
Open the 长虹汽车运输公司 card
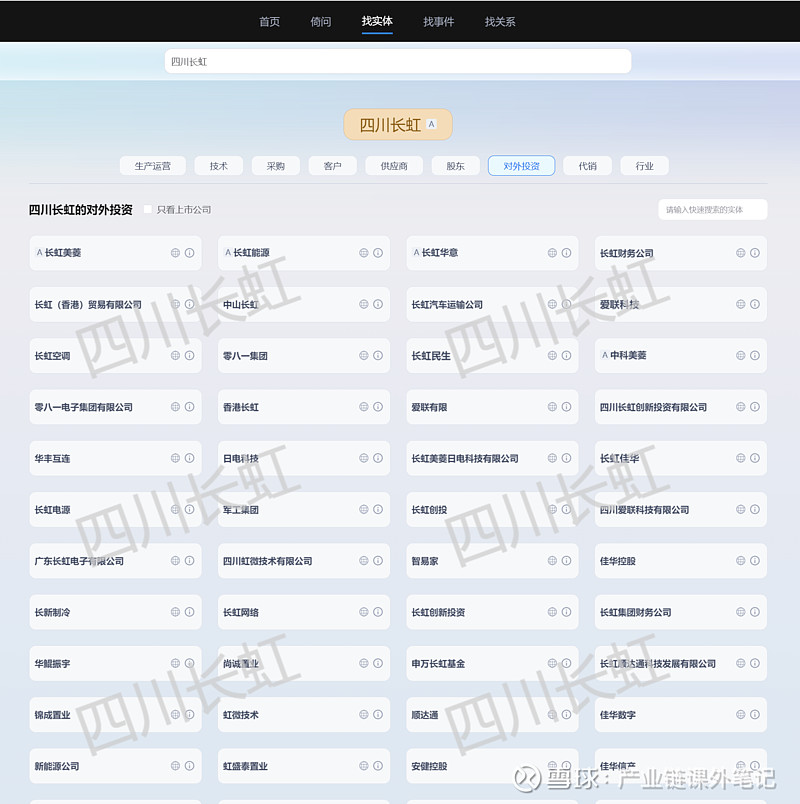[492, 304]
